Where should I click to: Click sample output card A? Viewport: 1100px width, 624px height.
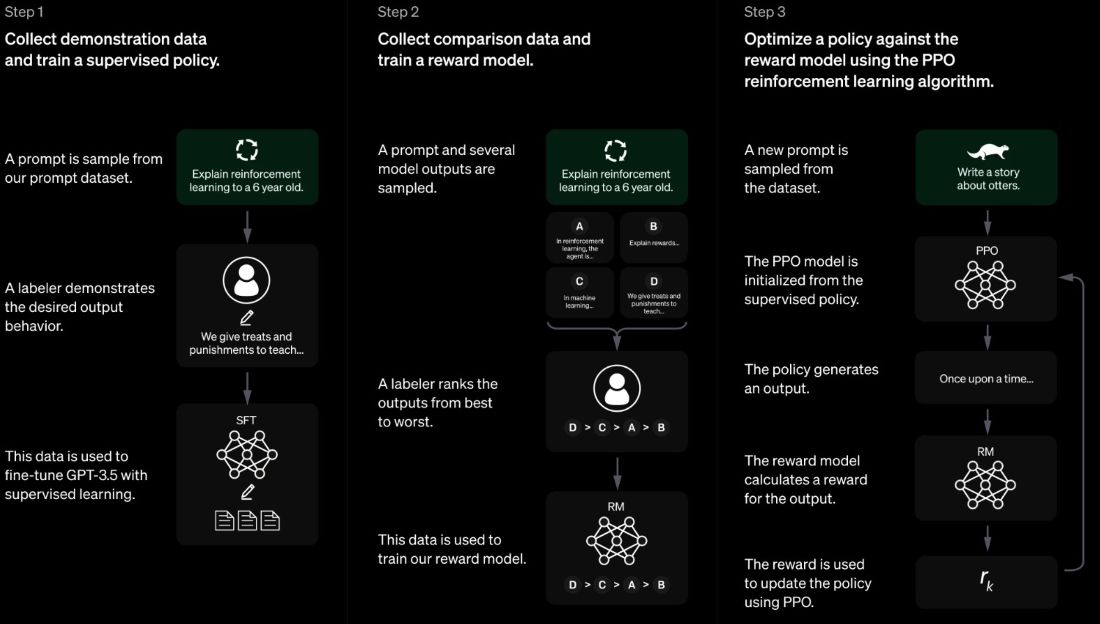tap(580, 237)
